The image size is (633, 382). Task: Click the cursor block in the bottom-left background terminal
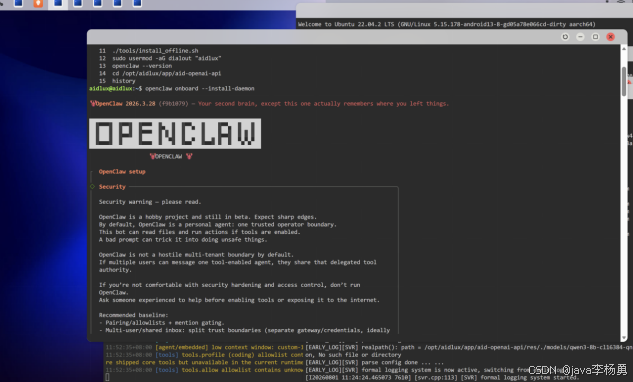click(x=107, y=377)
